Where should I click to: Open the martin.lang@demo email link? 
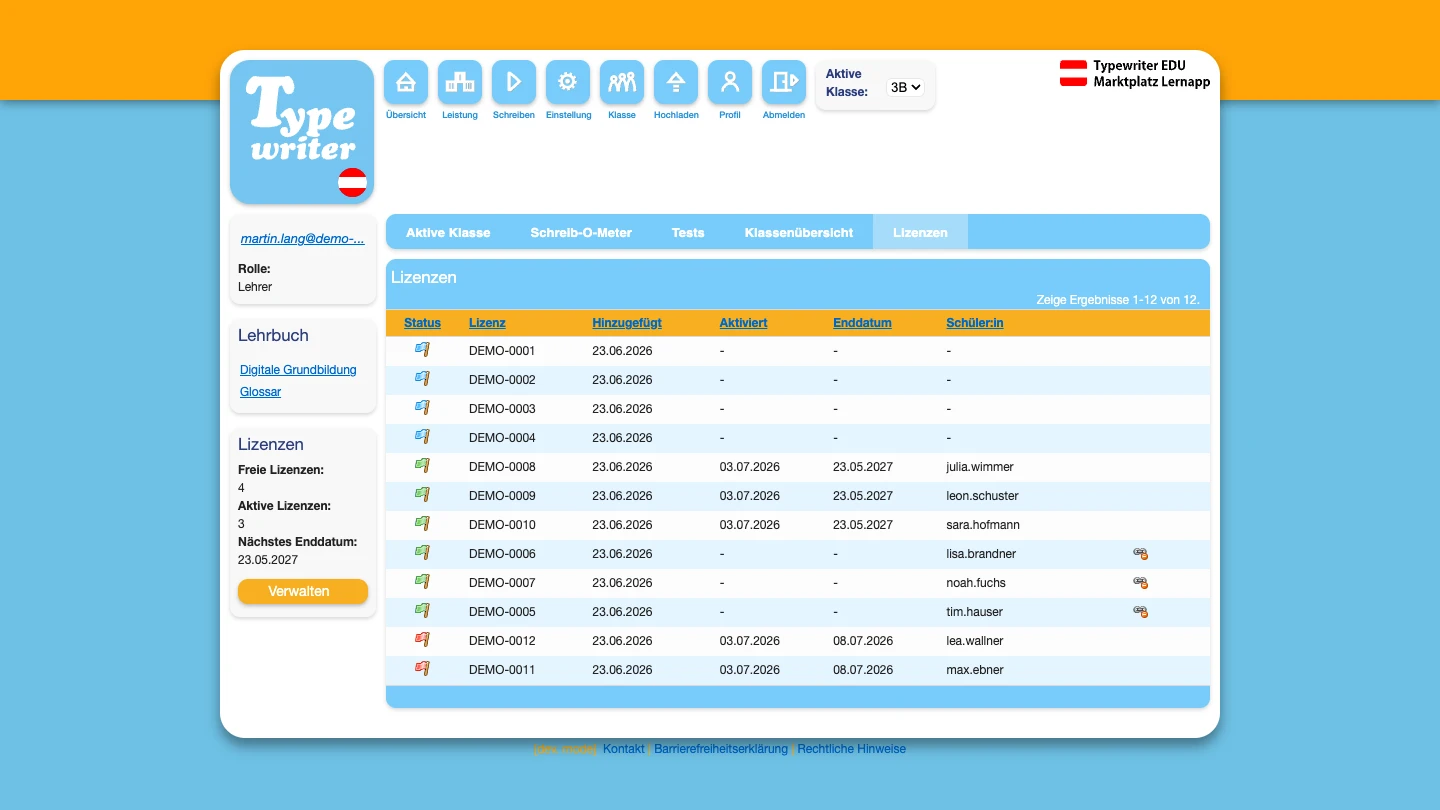[303, 239]
